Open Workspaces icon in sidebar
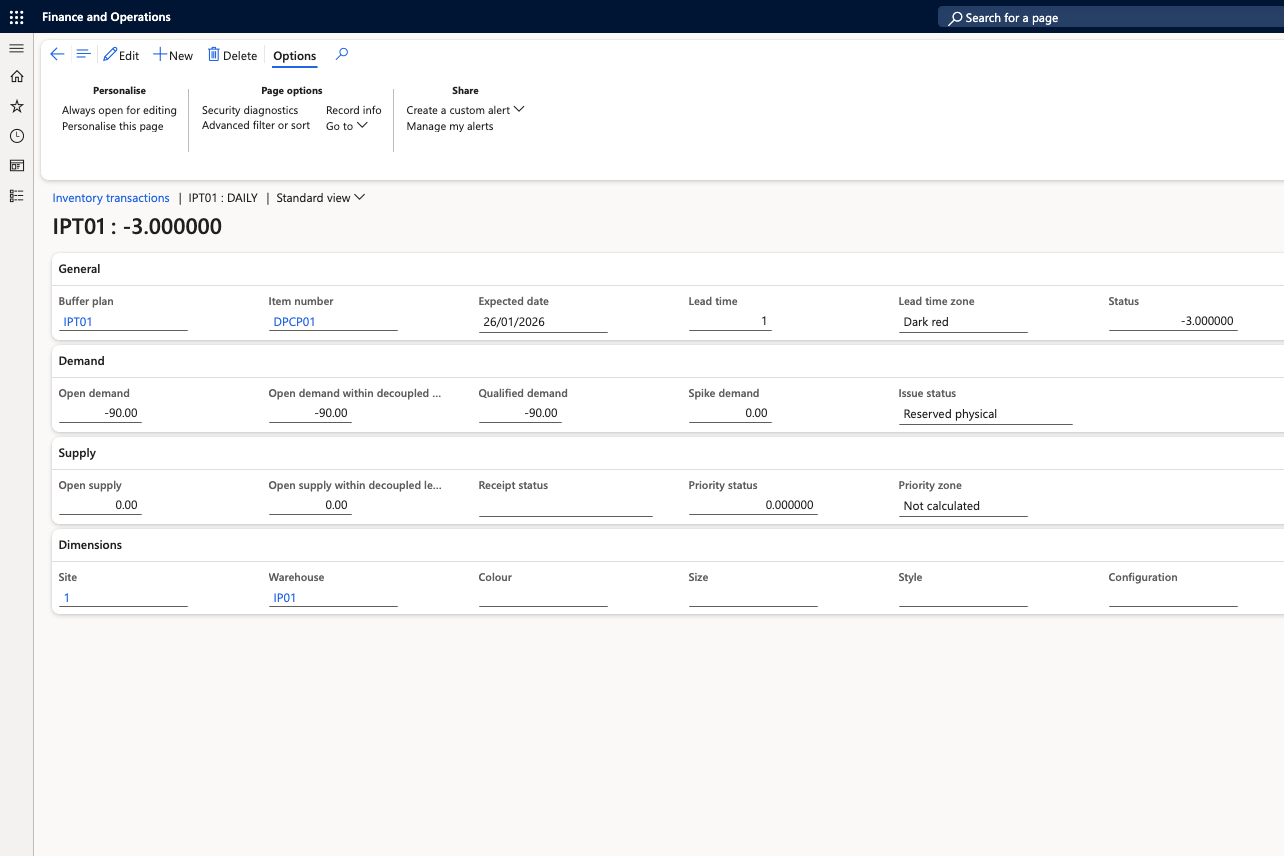This screenshot has height=856, width=1284. [16, 166]
